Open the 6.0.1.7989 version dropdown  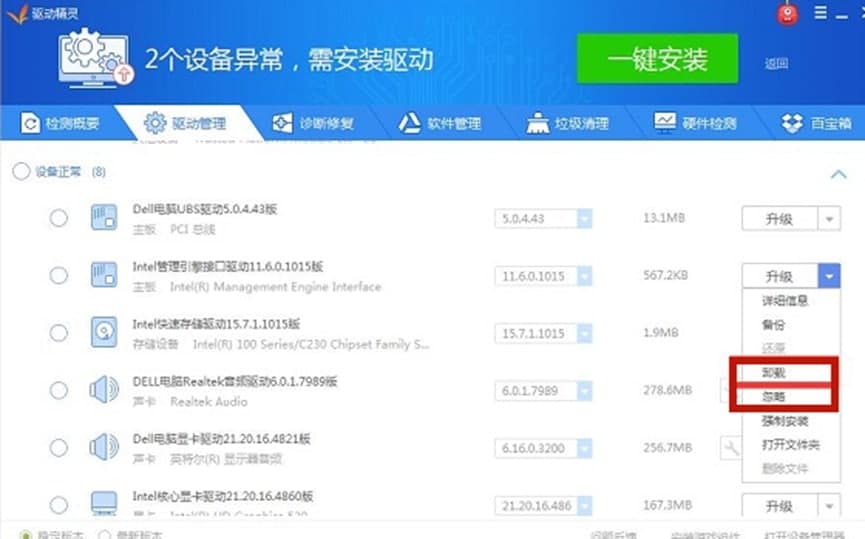(x=584, y=391)
